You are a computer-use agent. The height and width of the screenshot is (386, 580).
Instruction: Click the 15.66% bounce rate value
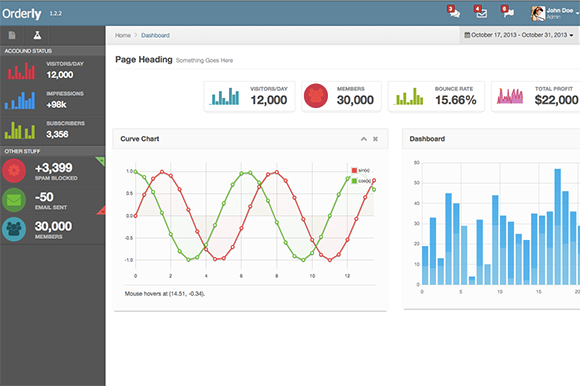456,100
